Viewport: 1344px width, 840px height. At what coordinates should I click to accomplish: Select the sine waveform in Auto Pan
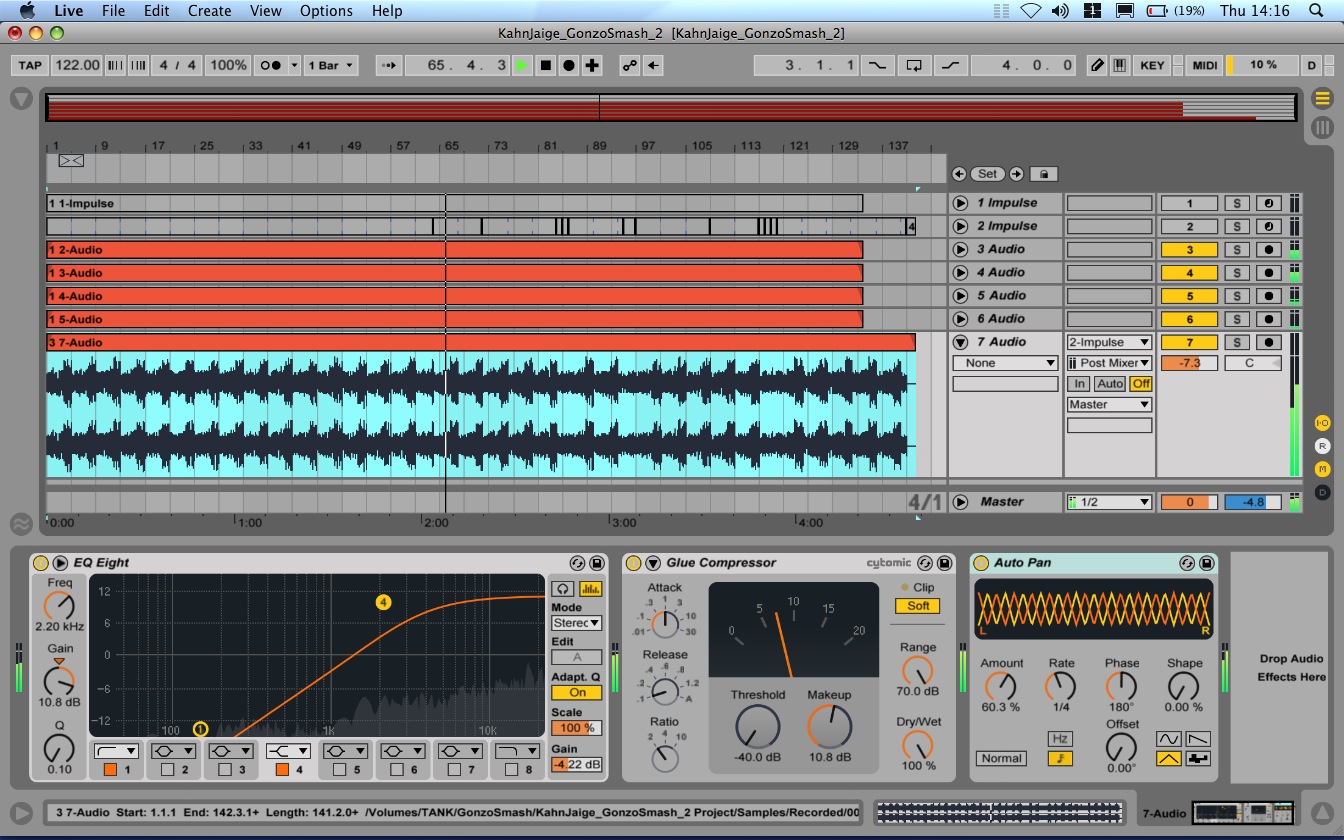[1168, 739]
